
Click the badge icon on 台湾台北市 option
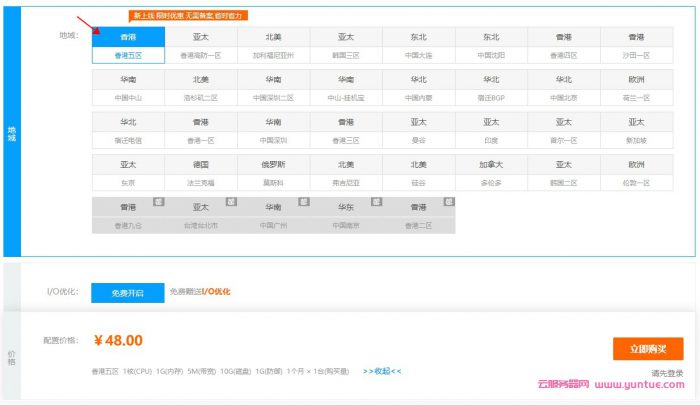(231, 202)
